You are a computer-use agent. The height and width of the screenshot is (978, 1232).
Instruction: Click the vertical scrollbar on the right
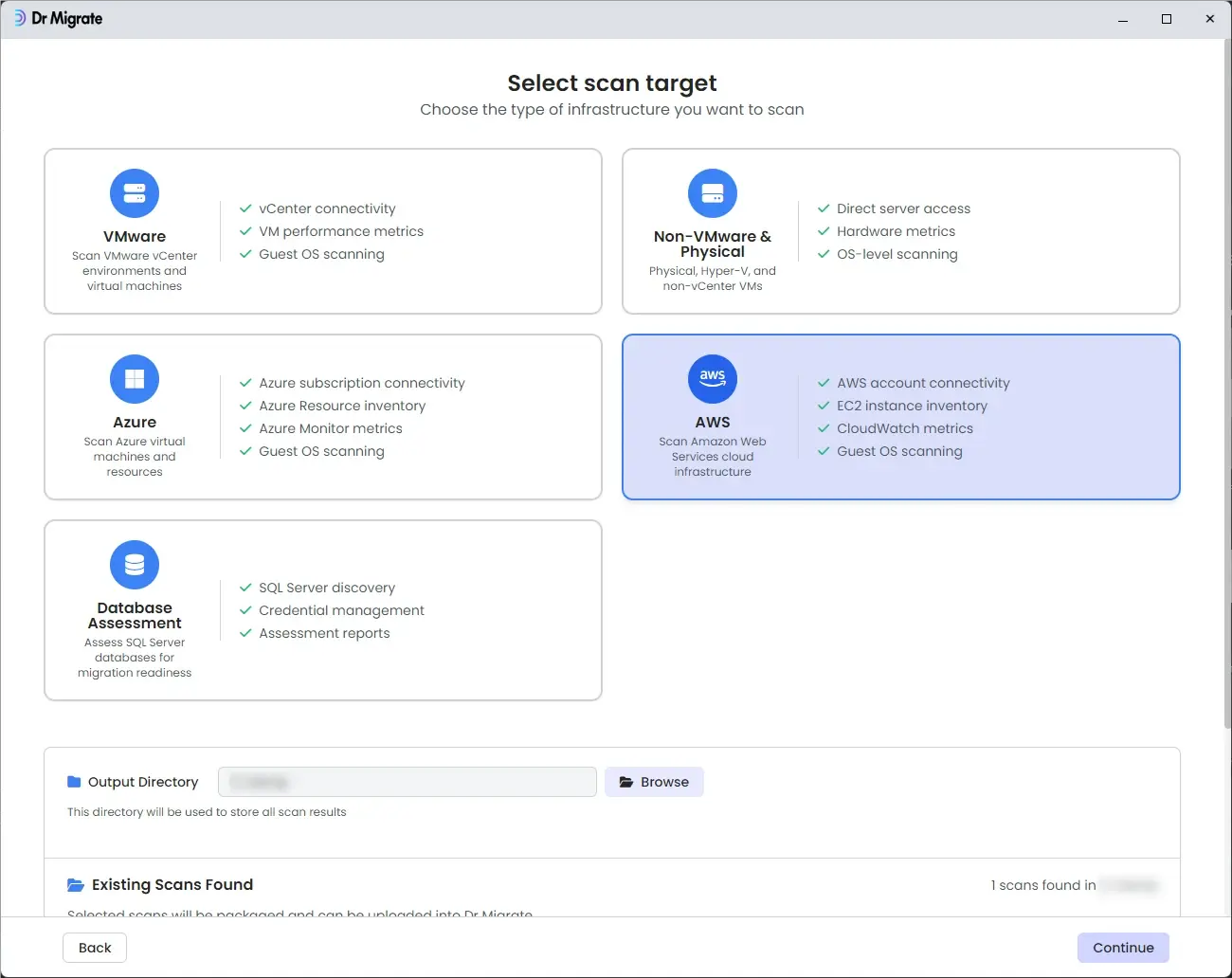[x=1227, y=384]
